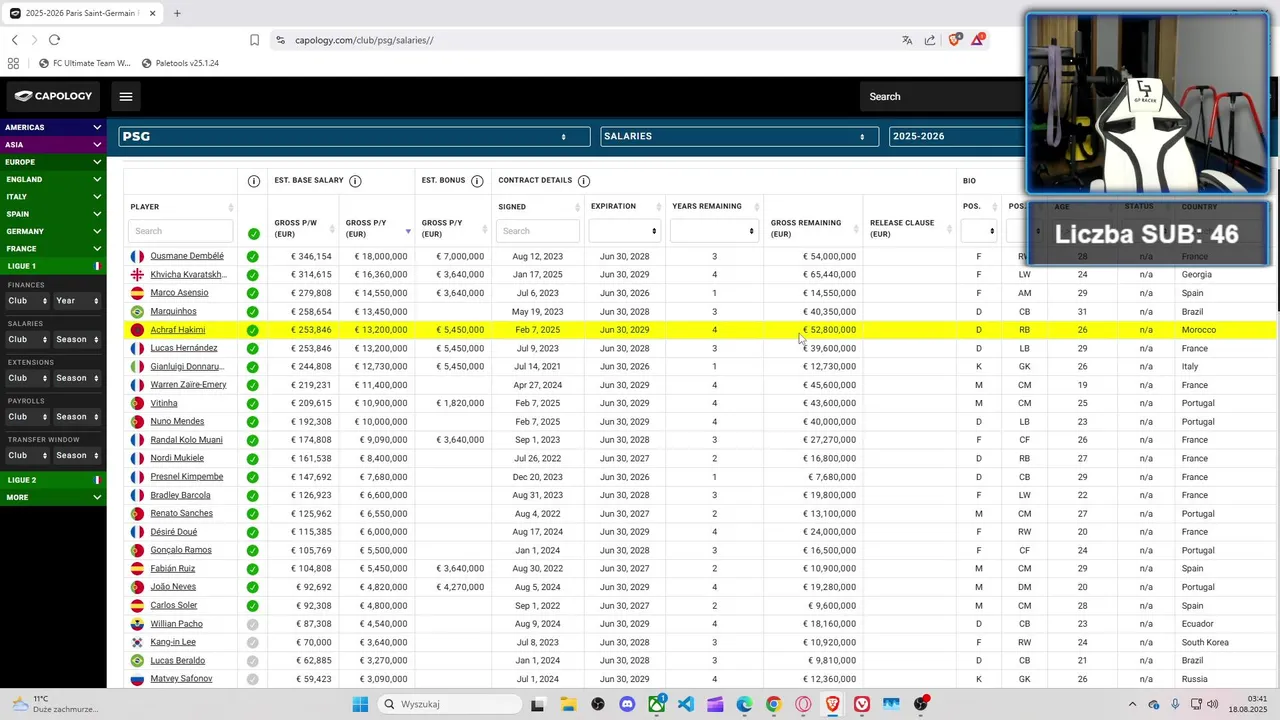Screen dimensions: 1280x720
Task: Click the player name Search field
Action: pyautogui.click(x=180, y=231)
